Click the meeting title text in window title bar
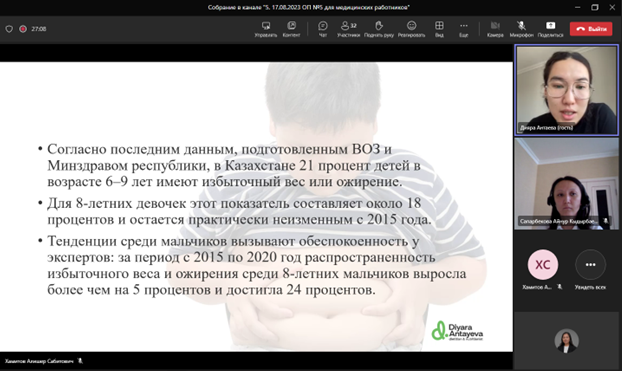This screenshot has height=371, width=622. tap(309, 7)
